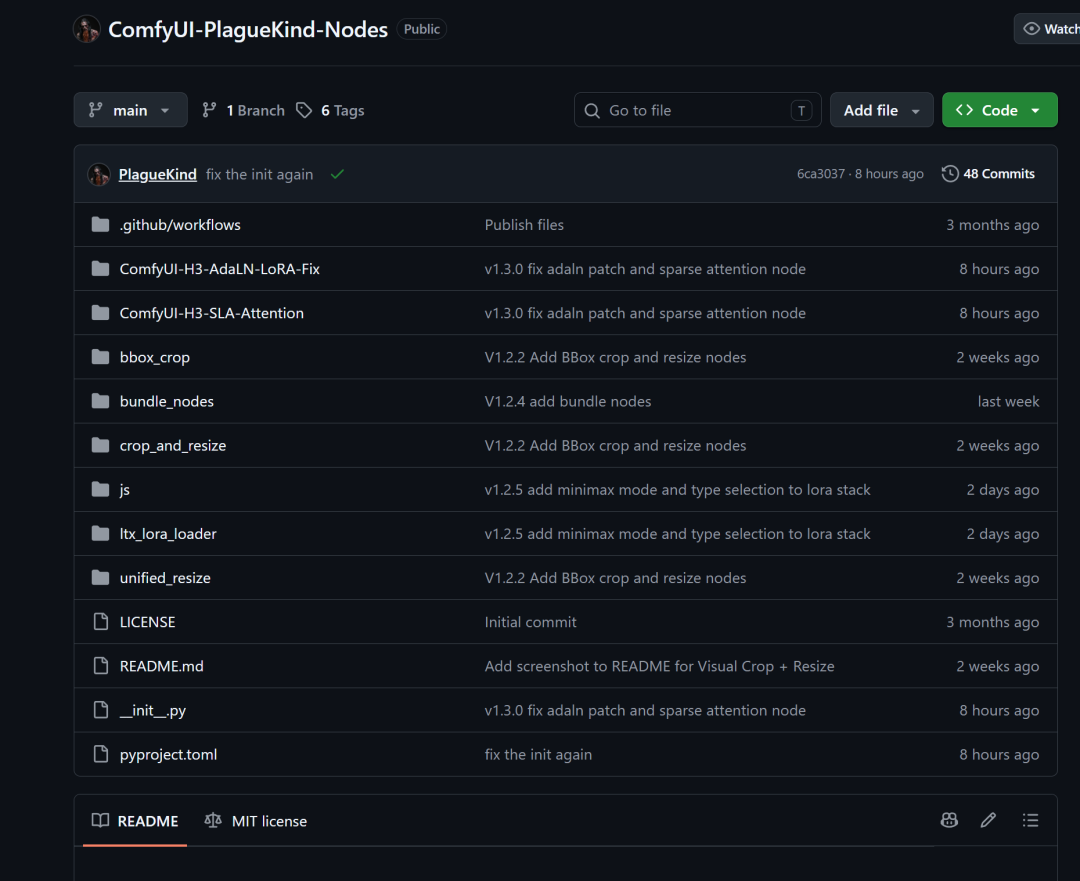Click the pencil edit README icon
The width and height of the screenshot is (1080, 881).
pos(988,820)
